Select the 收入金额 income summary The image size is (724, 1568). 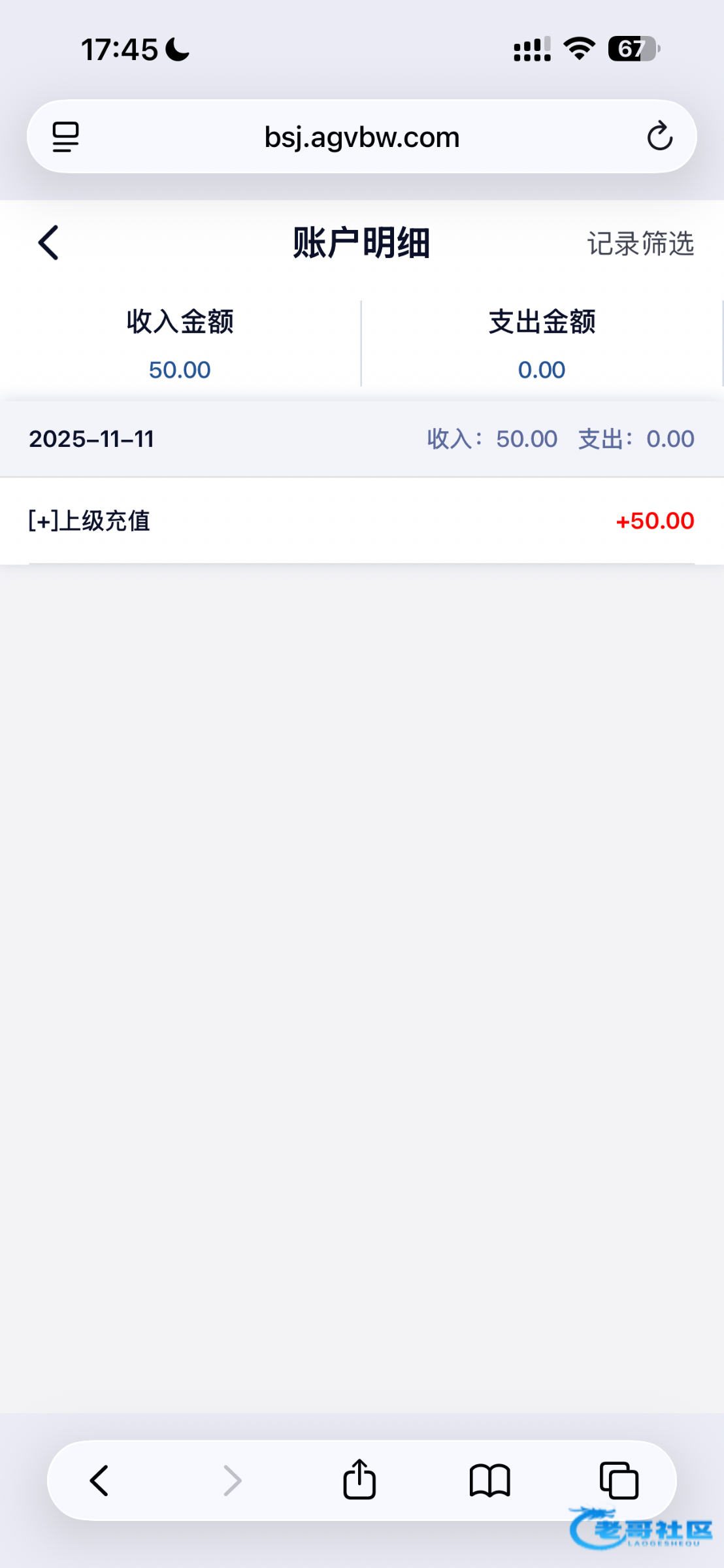[180, 344]
